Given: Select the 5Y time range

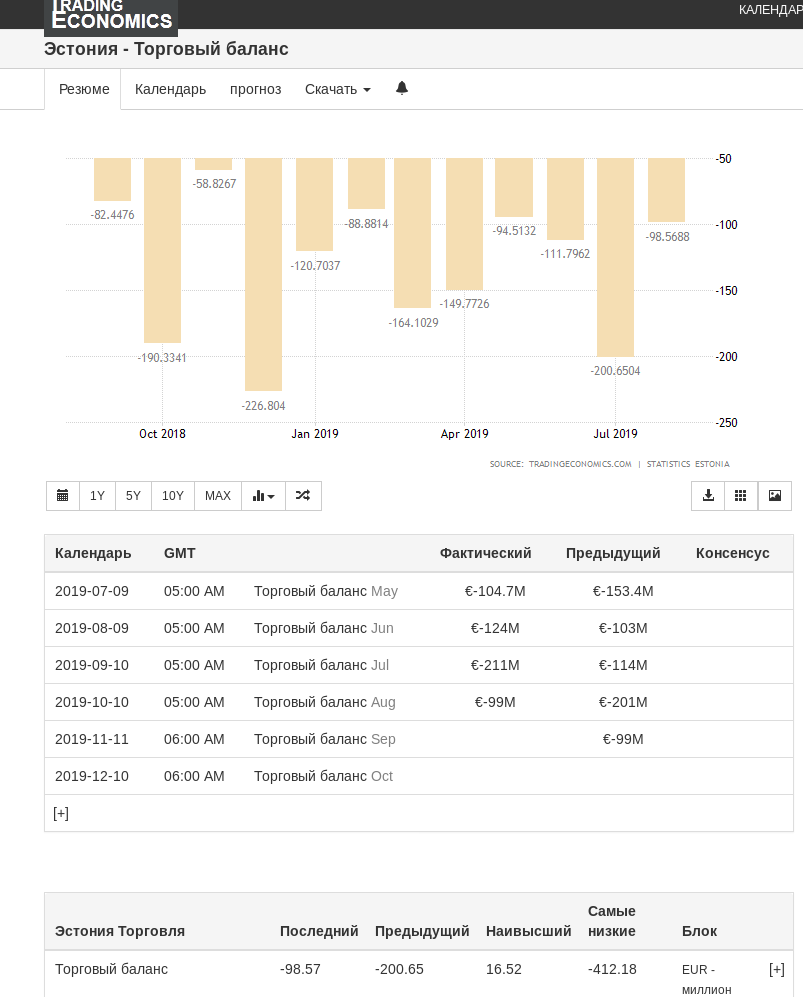Looking at the screenshot, I should (133, 496).
